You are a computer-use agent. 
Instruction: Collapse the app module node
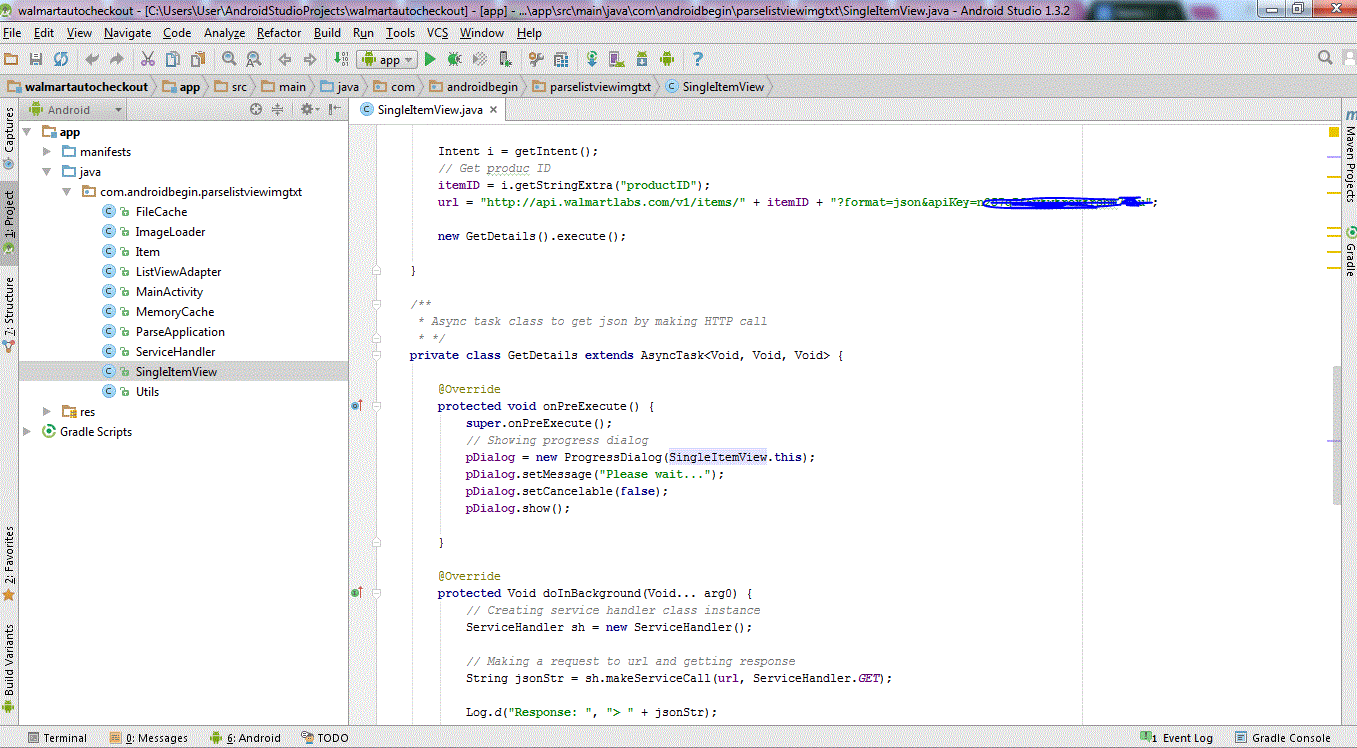pos(27,132)
